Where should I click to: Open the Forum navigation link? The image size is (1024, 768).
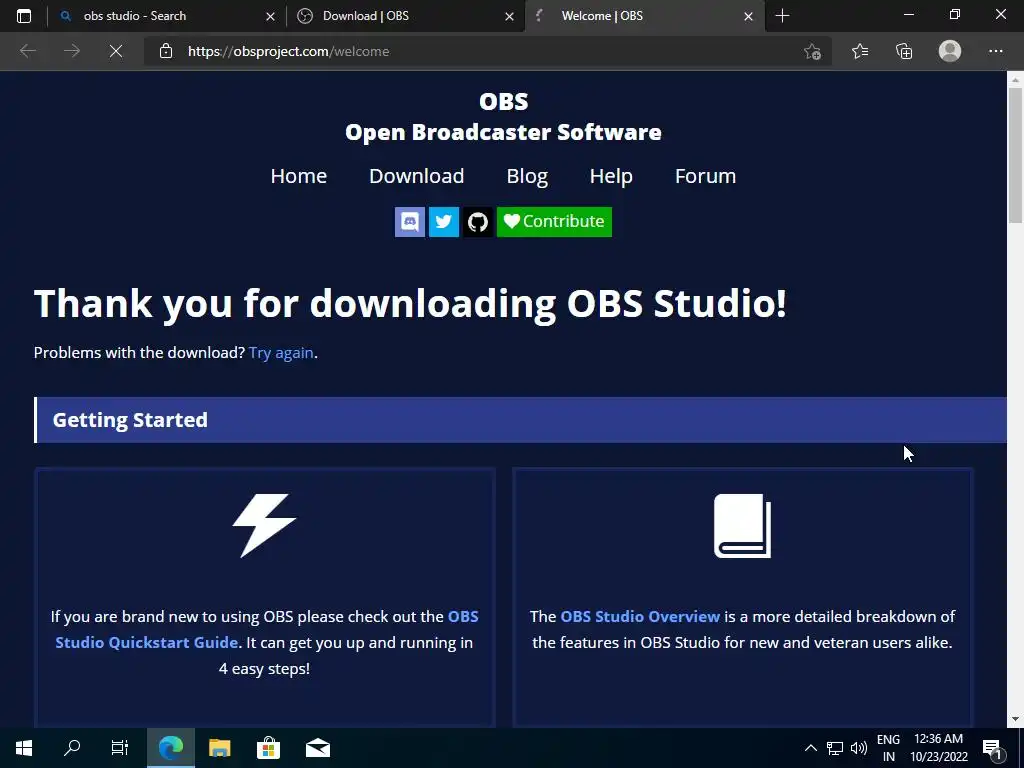click(x=705, y=176)
